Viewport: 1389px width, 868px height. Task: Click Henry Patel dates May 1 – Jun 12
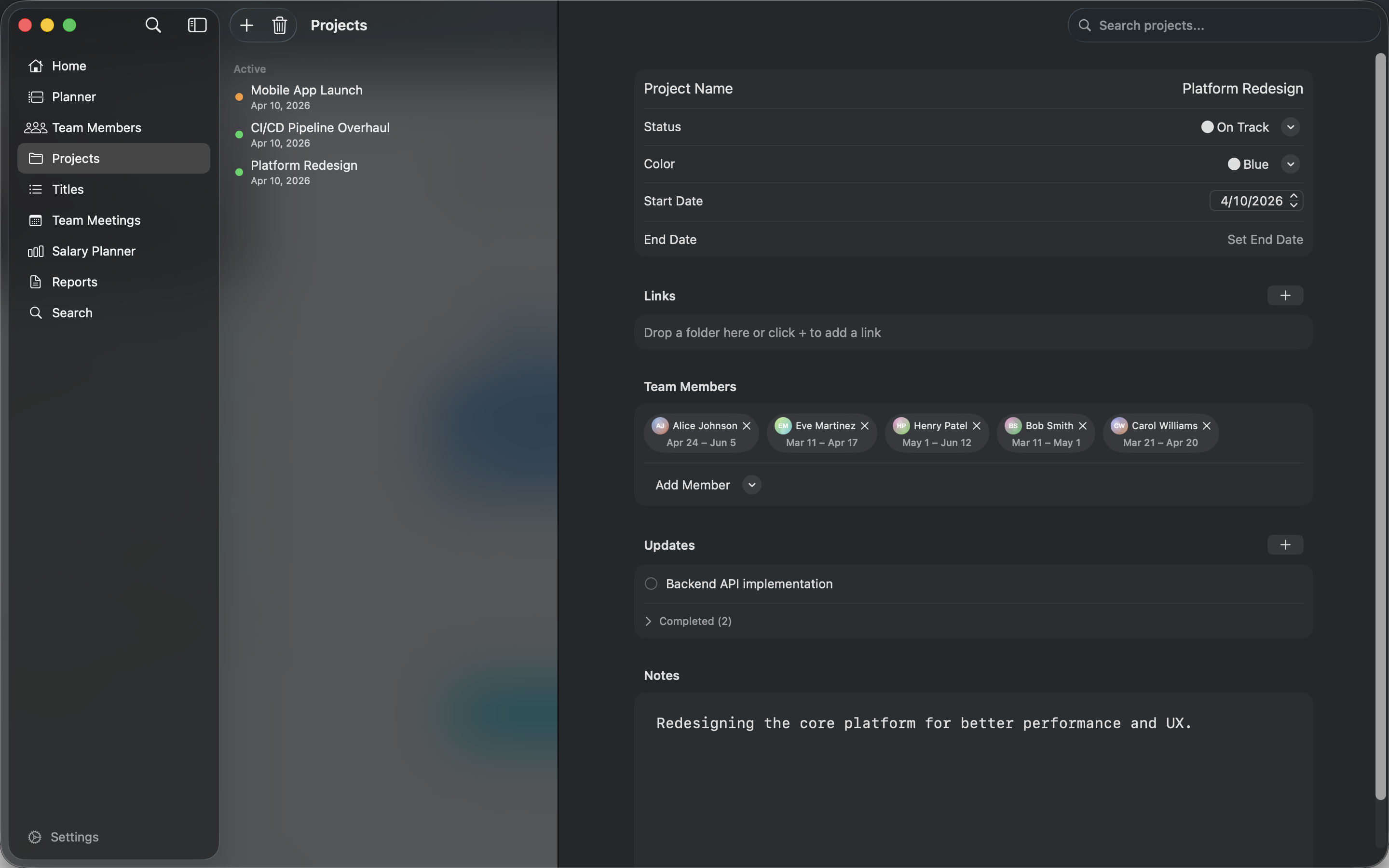click(x=937, y=443)
